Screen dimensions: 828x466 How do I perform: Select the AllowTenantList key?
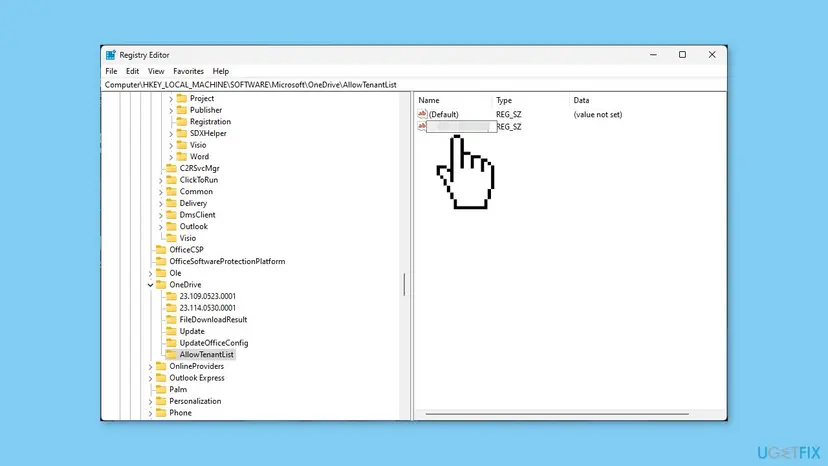coord(206,355)
